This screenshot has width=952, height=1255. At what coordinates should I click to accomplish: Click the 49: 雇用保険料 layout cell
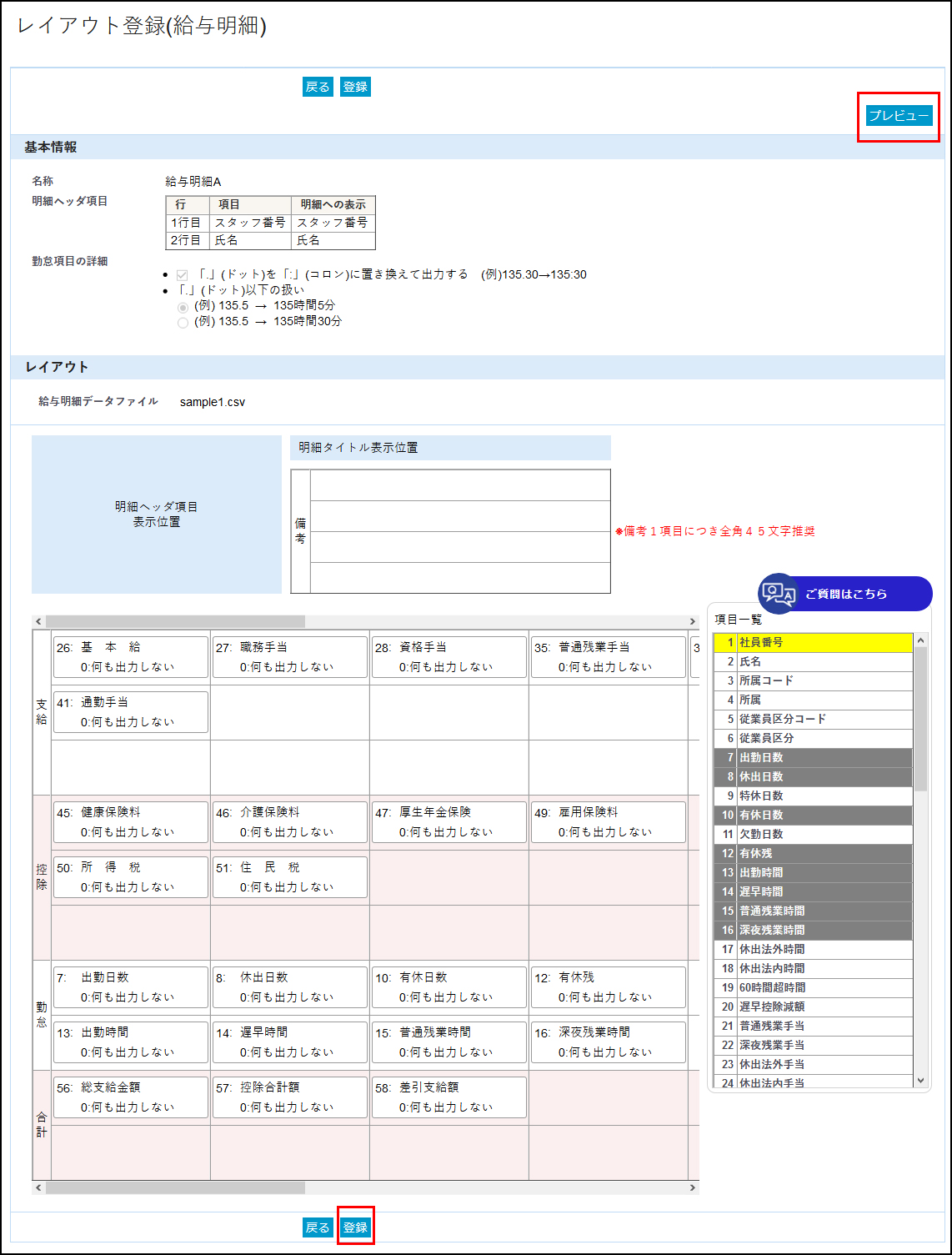[609, 822]
